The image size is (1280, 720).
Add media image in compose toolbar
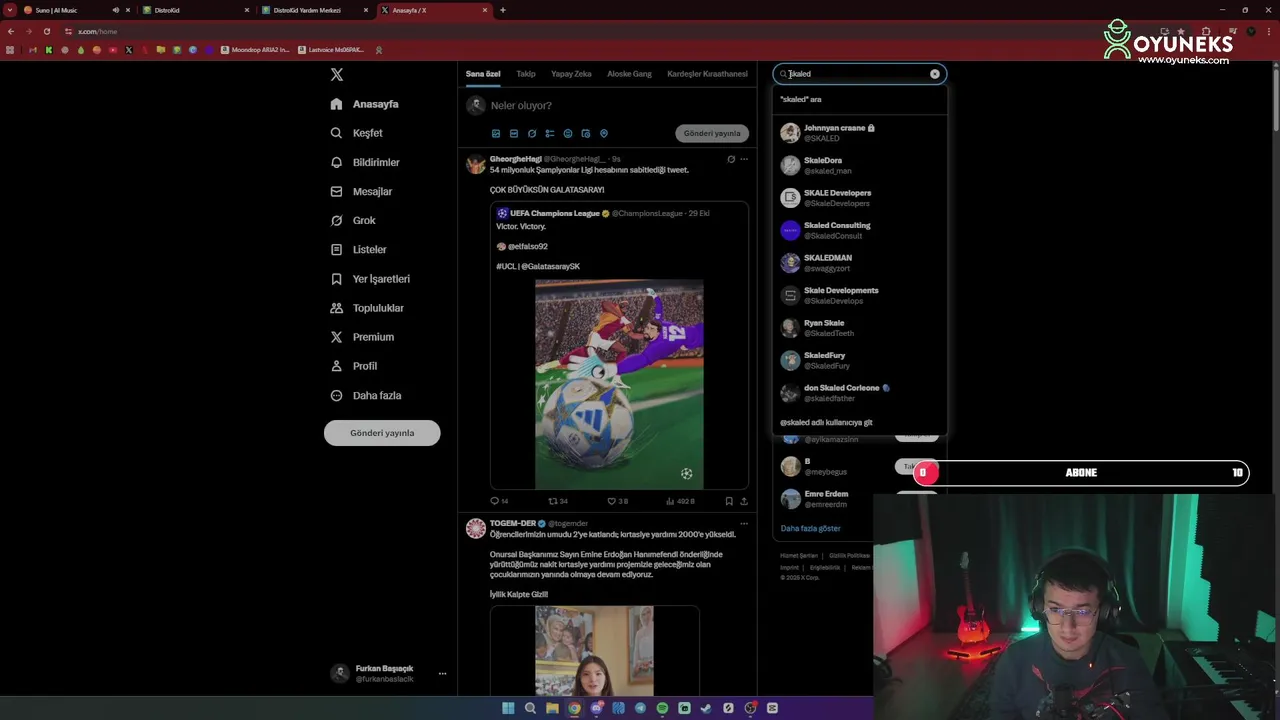pos(496,133)
